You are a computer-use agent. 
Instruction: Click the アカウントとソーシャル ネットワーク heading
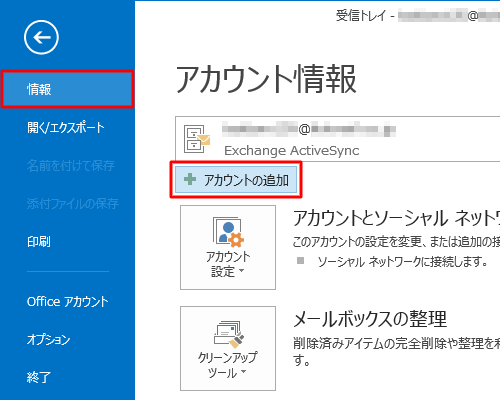tap(396, 219)
